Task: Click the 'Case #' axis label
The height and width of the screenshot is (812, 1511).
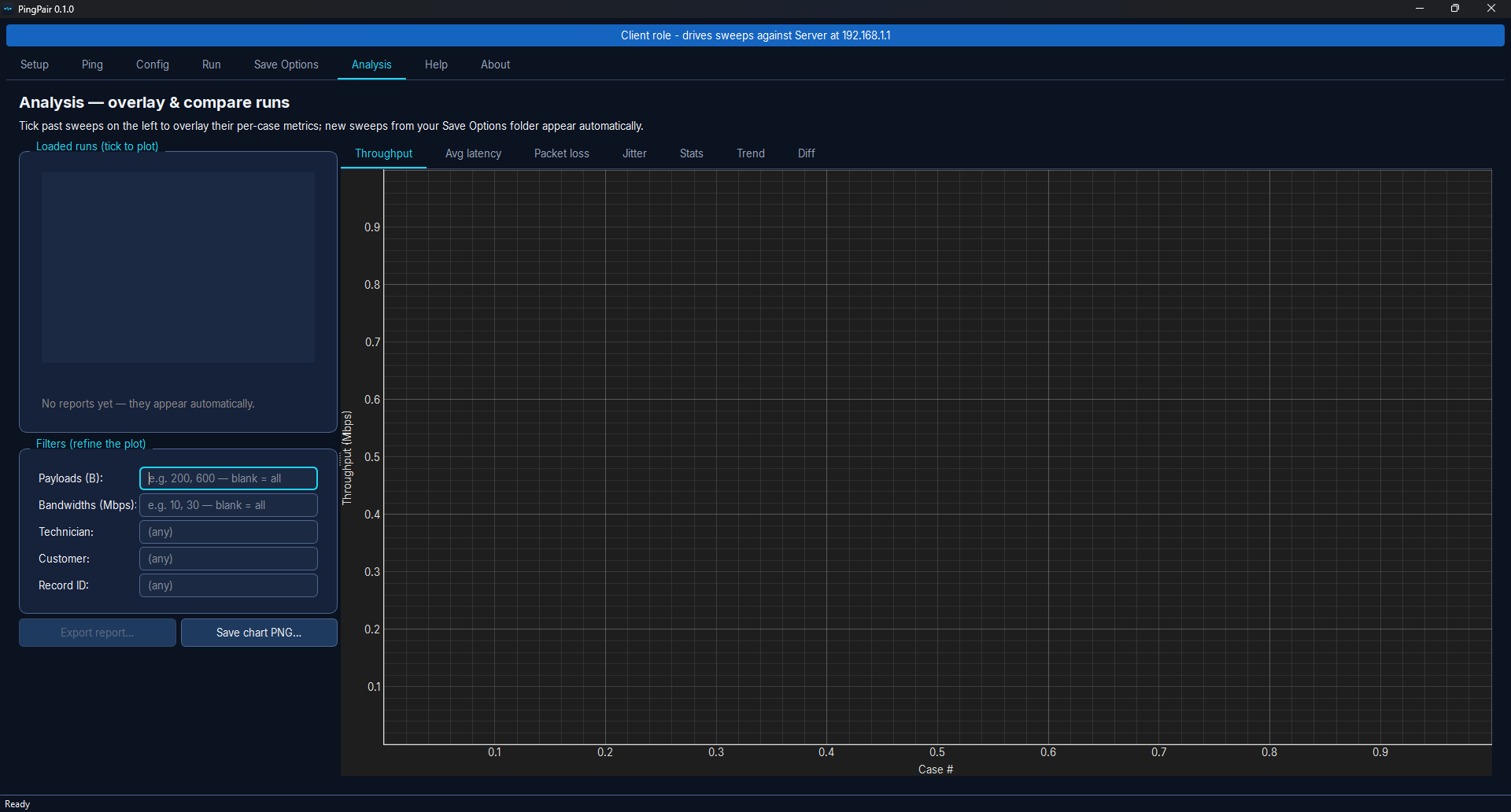Action: pos(936,770)
